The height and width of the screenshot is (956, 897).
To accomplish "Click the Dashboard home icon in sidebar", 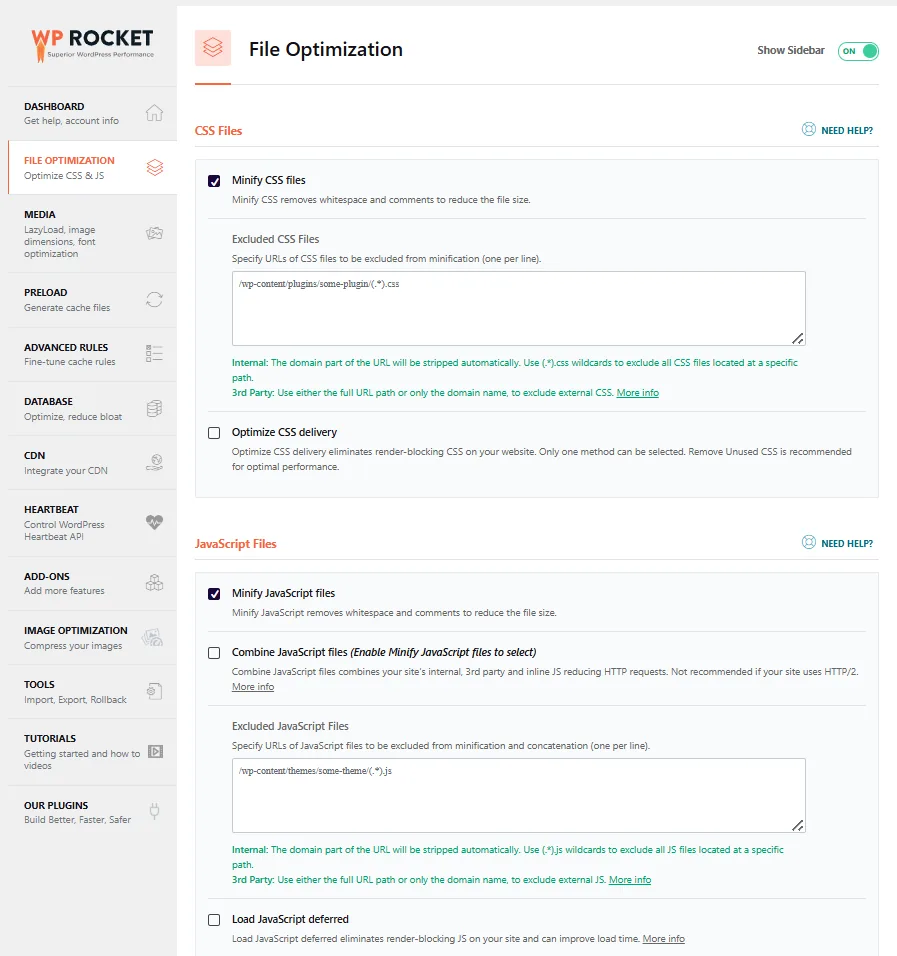I will [154, 113].
